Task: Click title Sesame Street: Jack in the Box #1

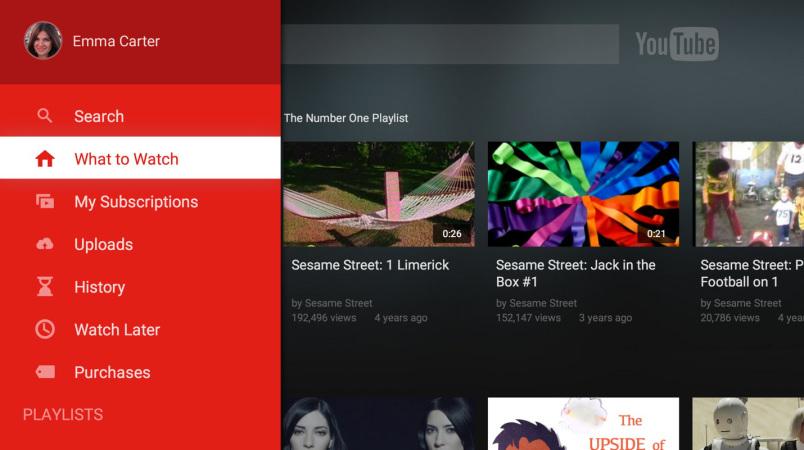Action: click(x=575, y=273)
